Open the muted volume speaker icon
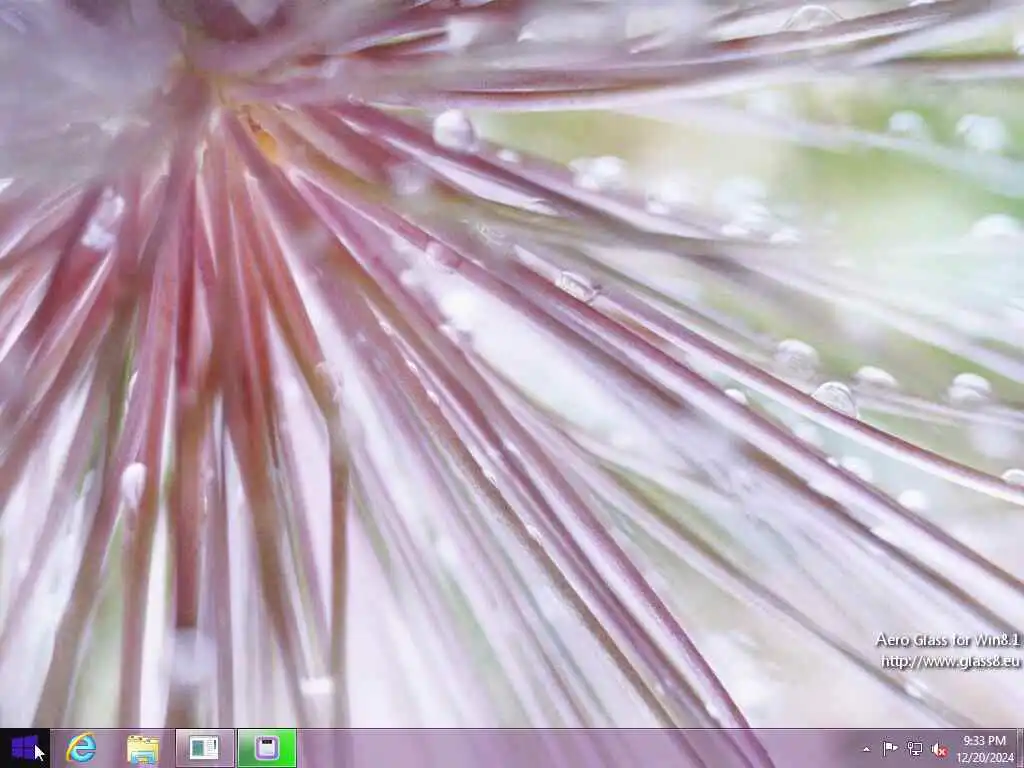 tap(939, 750)
